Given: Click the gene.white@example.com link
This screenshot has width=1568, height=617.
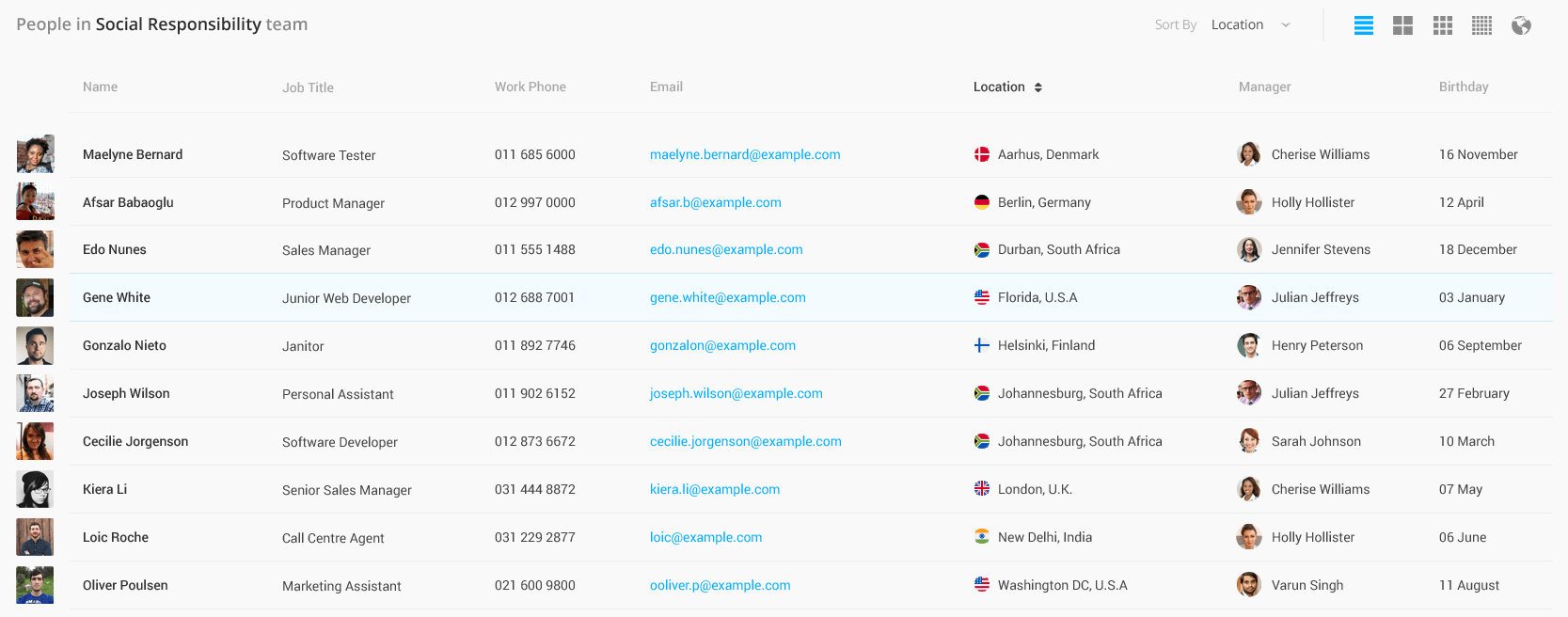Looking at the screenshot, I should [728, 297].
